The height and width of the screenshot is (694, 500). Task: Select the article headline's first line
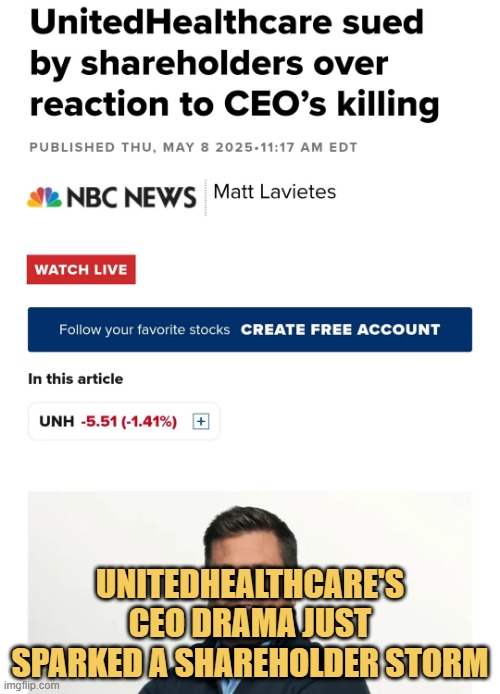(227, 23)
